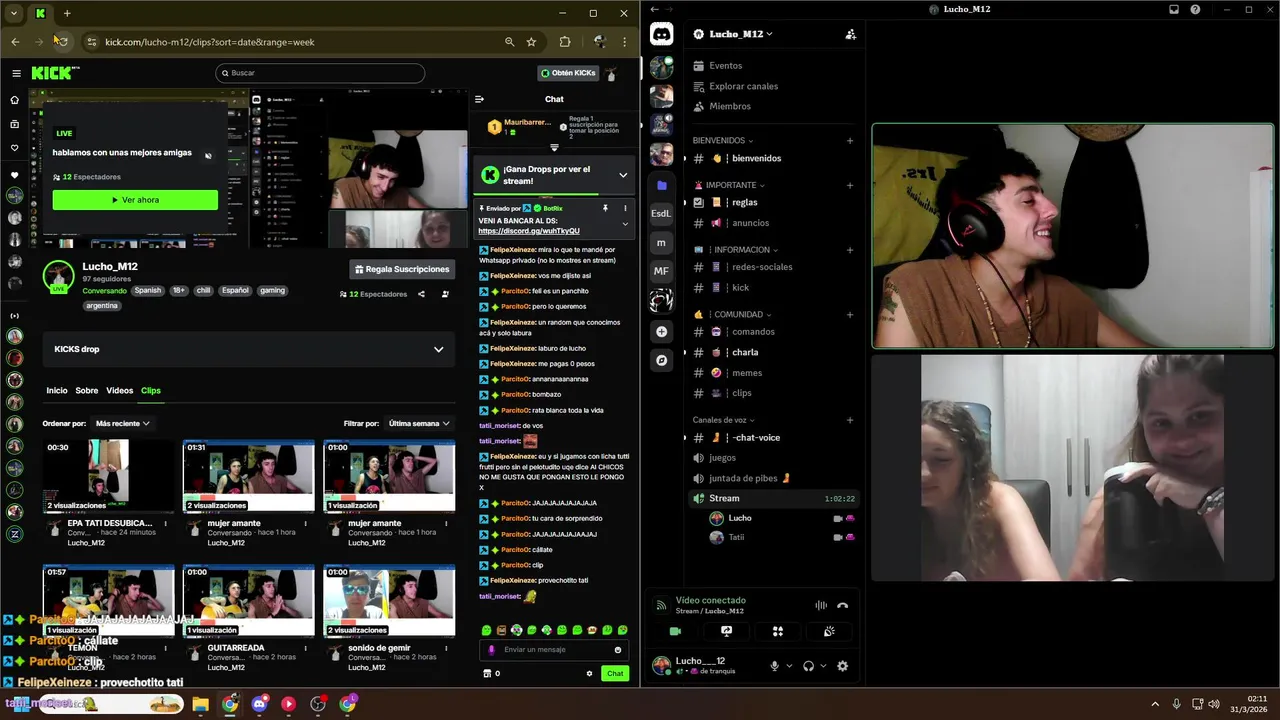Mute Discord microphone

(774, 666)
